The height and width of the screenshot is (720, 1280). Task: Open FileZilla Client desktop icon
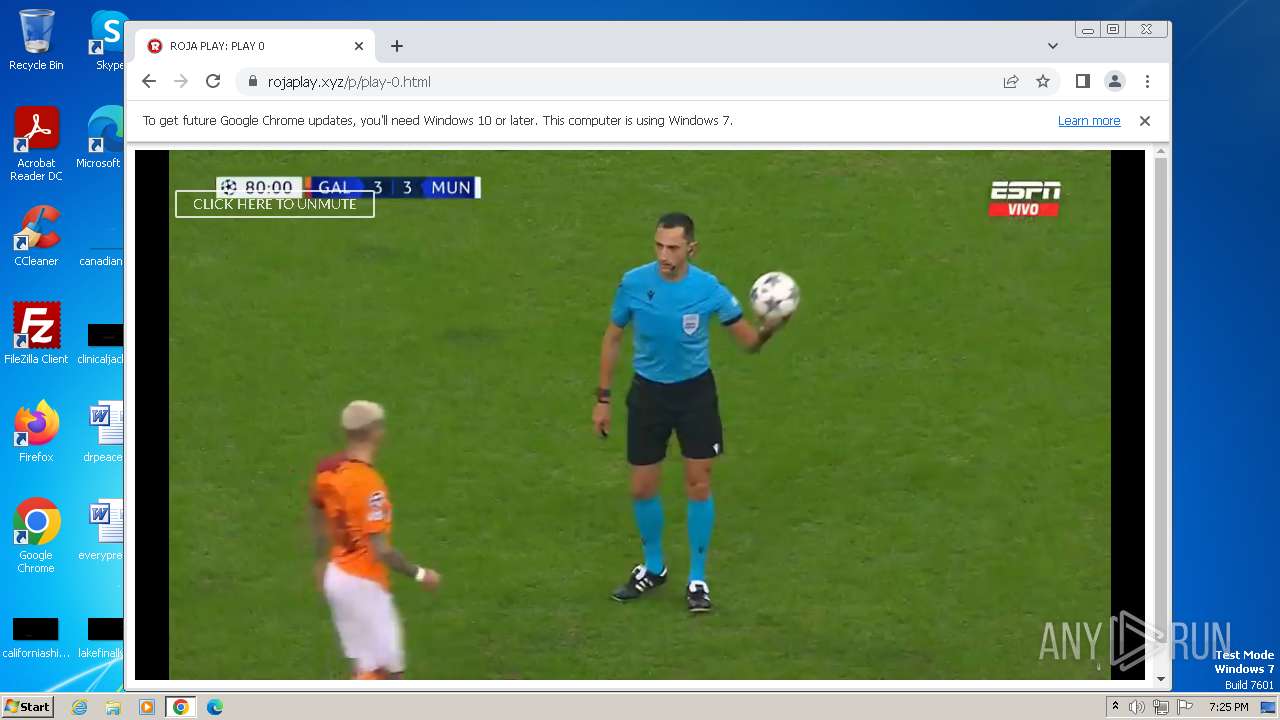[36, 334]
